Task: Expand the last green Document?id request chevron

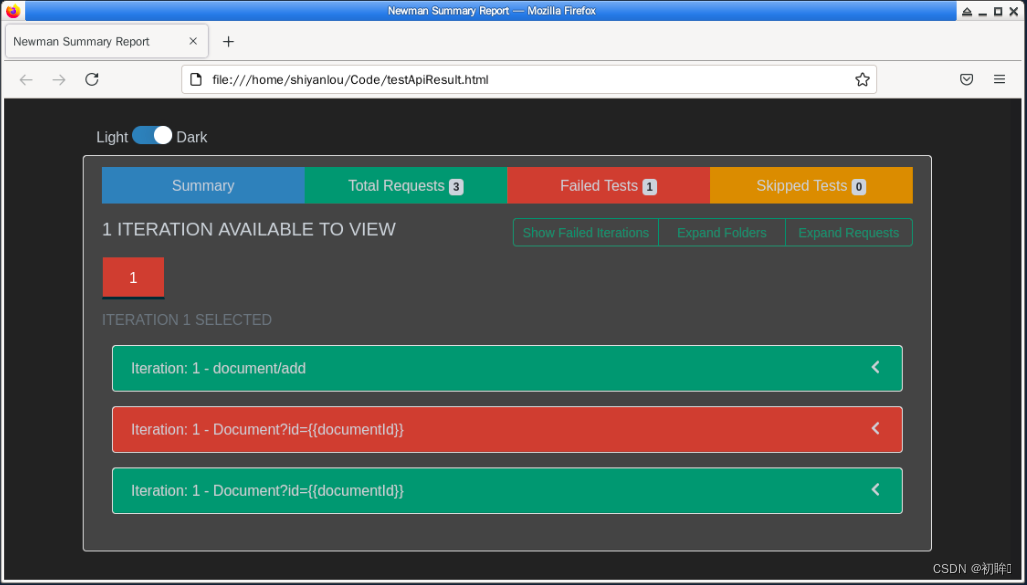Action: pos(876,489)
